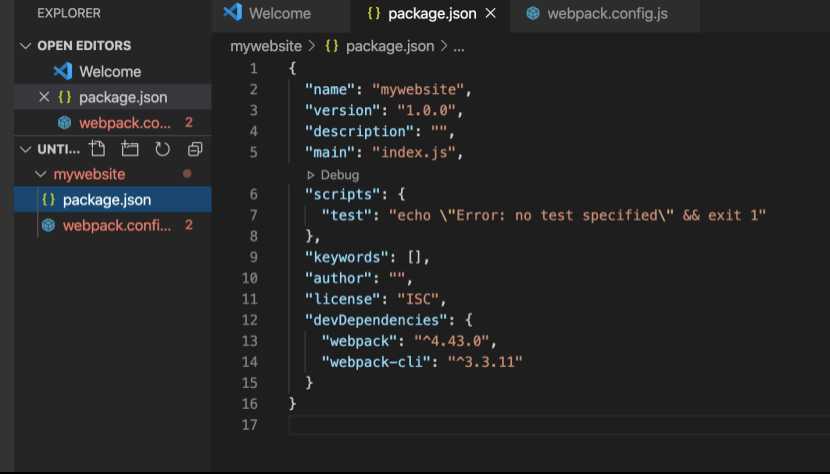Click the New Folder icon in explorer header

coord(130,149)
